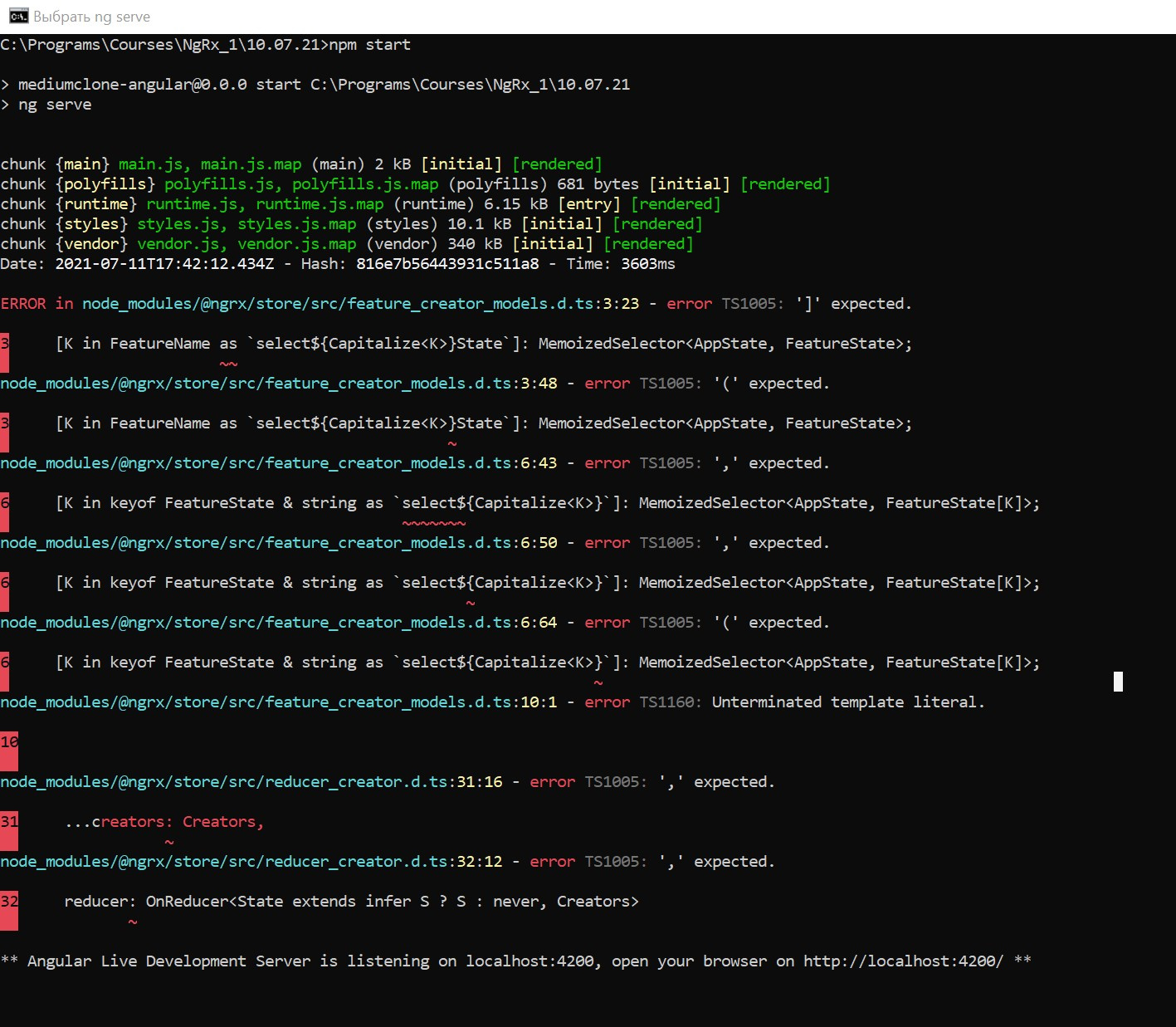Screen dimensions: 1176x1027
Task: Click the red 'ERROR' word
Action: [23, 304]
